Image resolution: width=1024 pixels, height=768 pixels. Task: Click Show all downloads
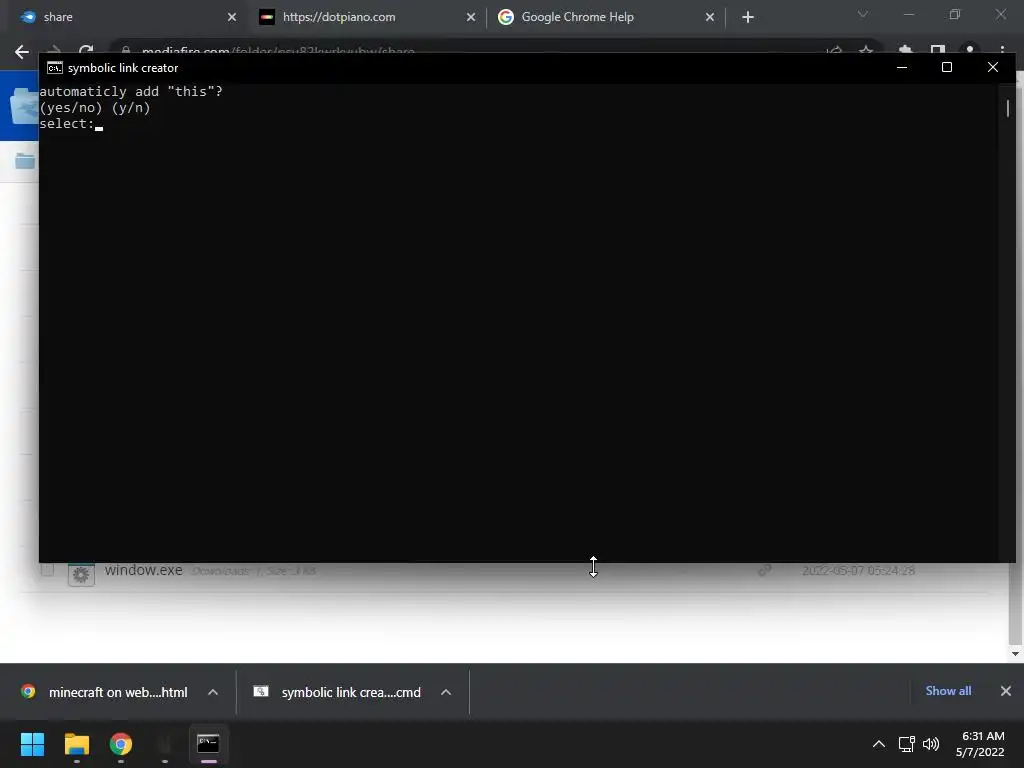pos(948,691)
